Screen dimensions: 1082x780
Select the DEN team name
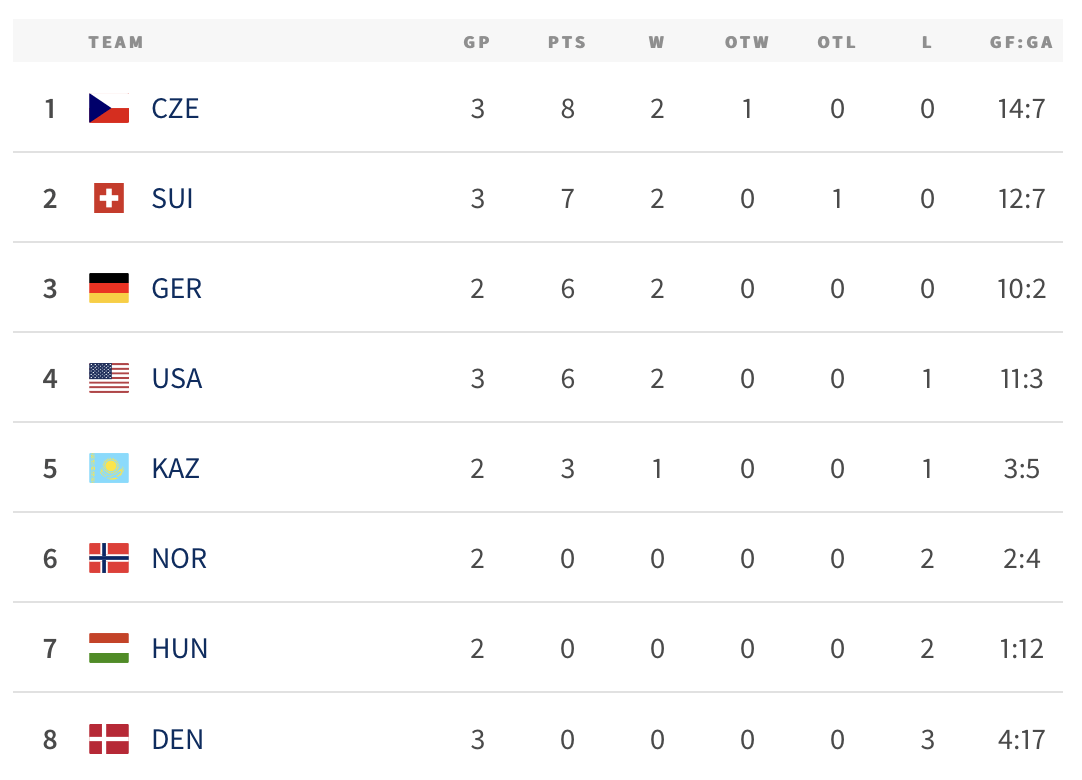[x=177, y=740]
